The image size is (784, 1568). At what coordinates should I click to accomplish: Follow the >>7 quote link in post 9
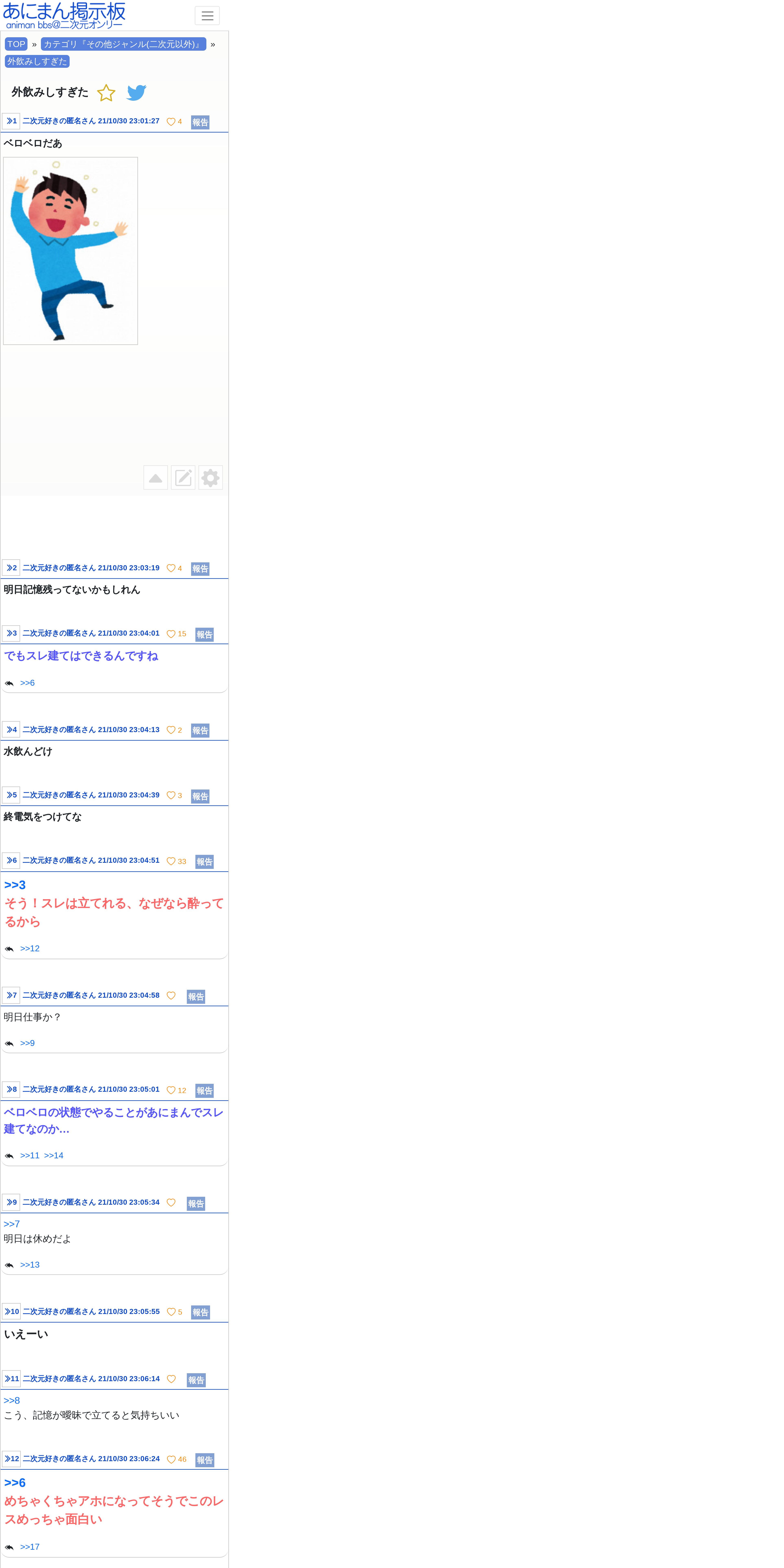coord(12,1224)
